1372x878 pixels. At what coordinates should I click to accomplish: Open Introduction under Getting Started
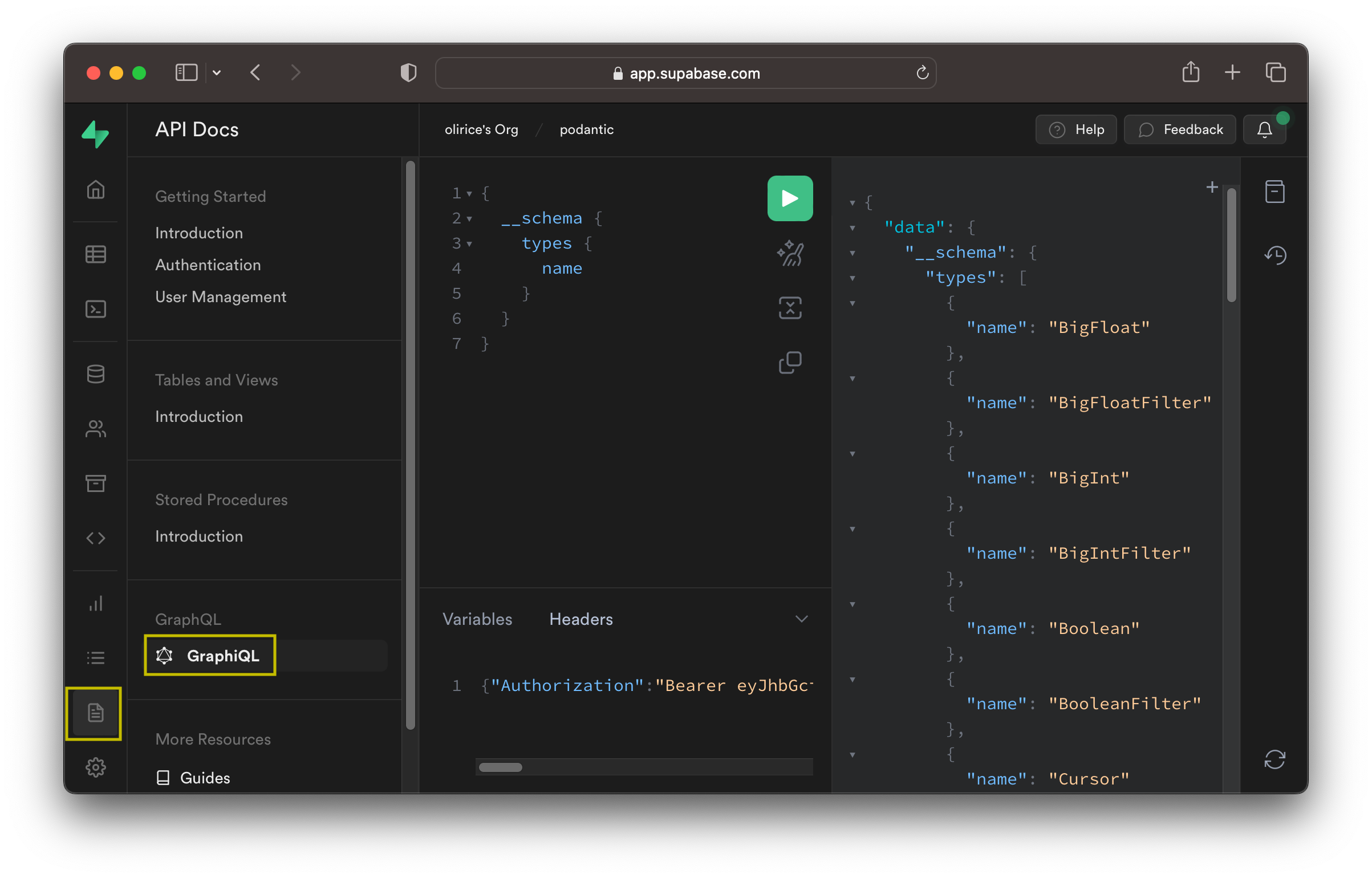tap(199, 233)
